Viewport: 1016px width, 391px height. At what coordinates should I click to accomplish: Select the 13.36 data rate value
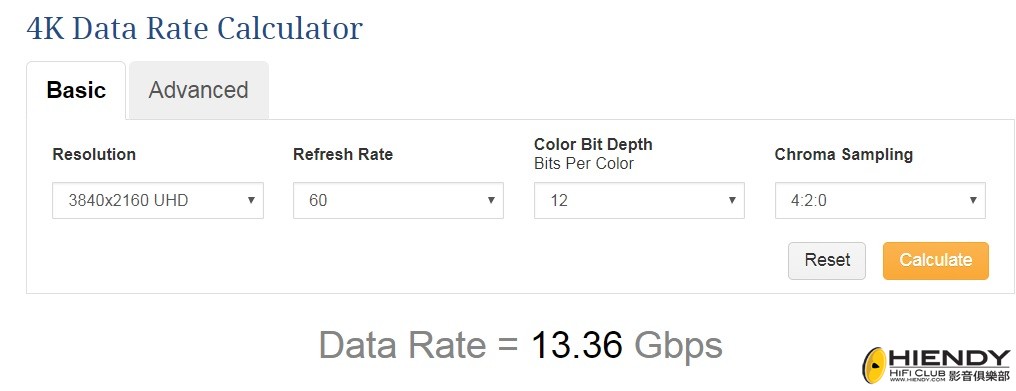coord(577,345)
